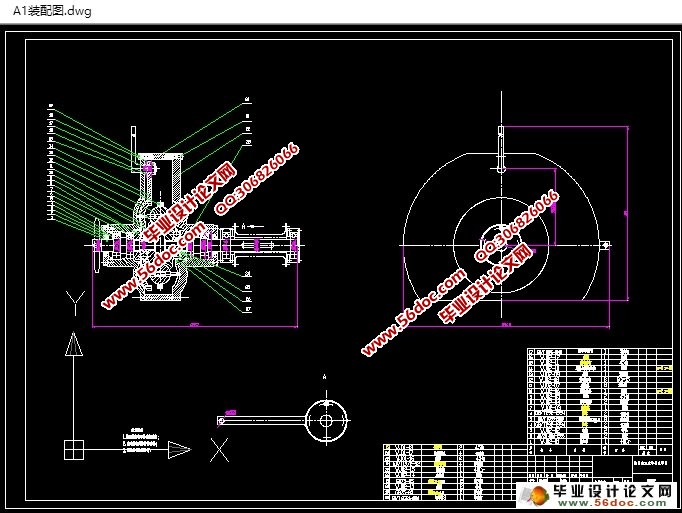Viewport: 682px width, 513px height.
Task: Select the small circular wheel in view A
Action: coord(325,418)
